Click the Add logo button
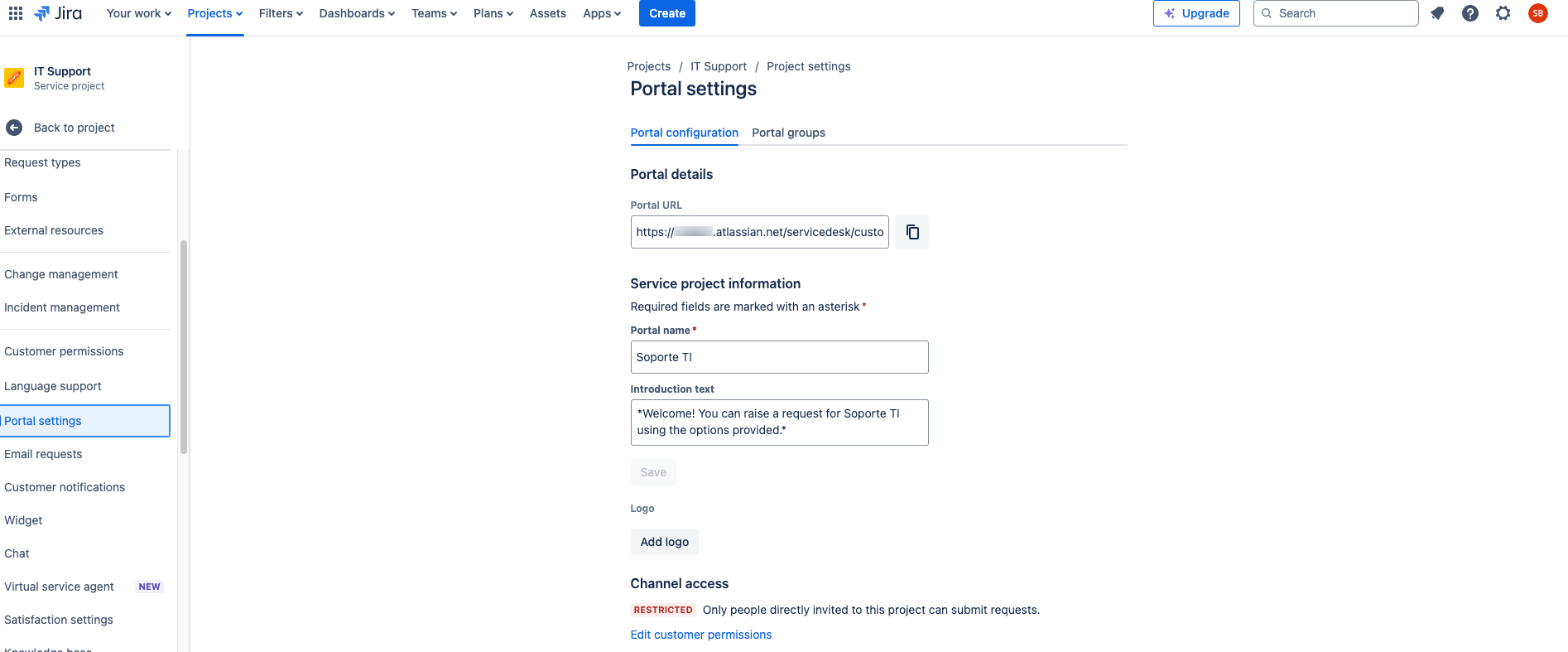Image resolution: width=1568 pixels, height=652 pixels. (665, 542)
